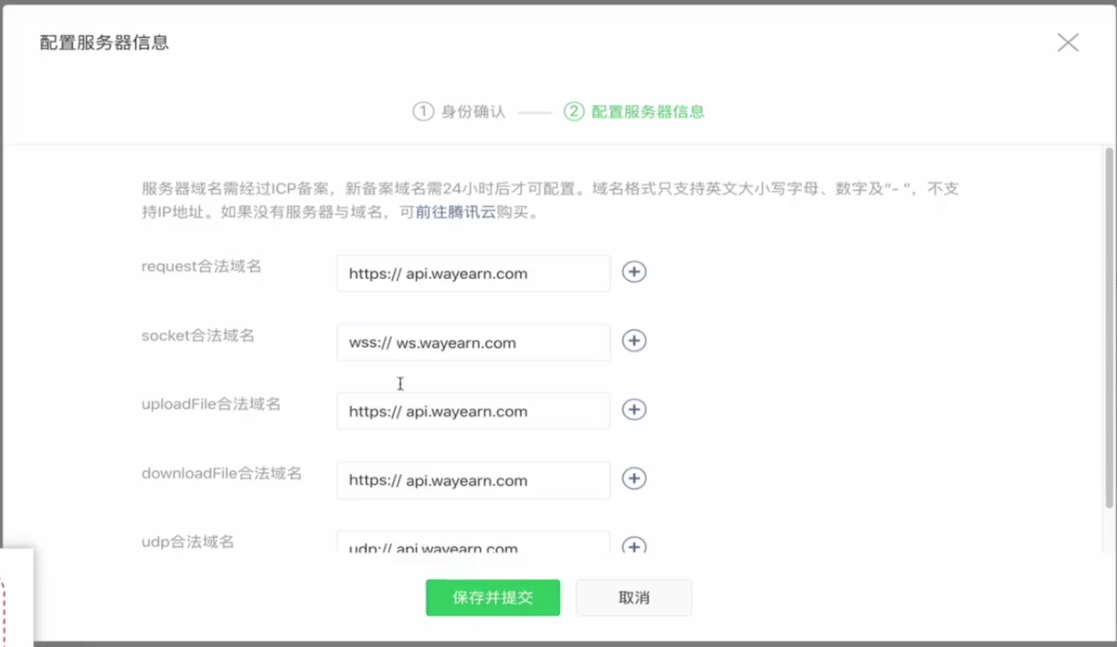This screenshot has width=1117, height=647.
Task: Add another socket合法域名 entry with plus icon
Action: point(634,341)
